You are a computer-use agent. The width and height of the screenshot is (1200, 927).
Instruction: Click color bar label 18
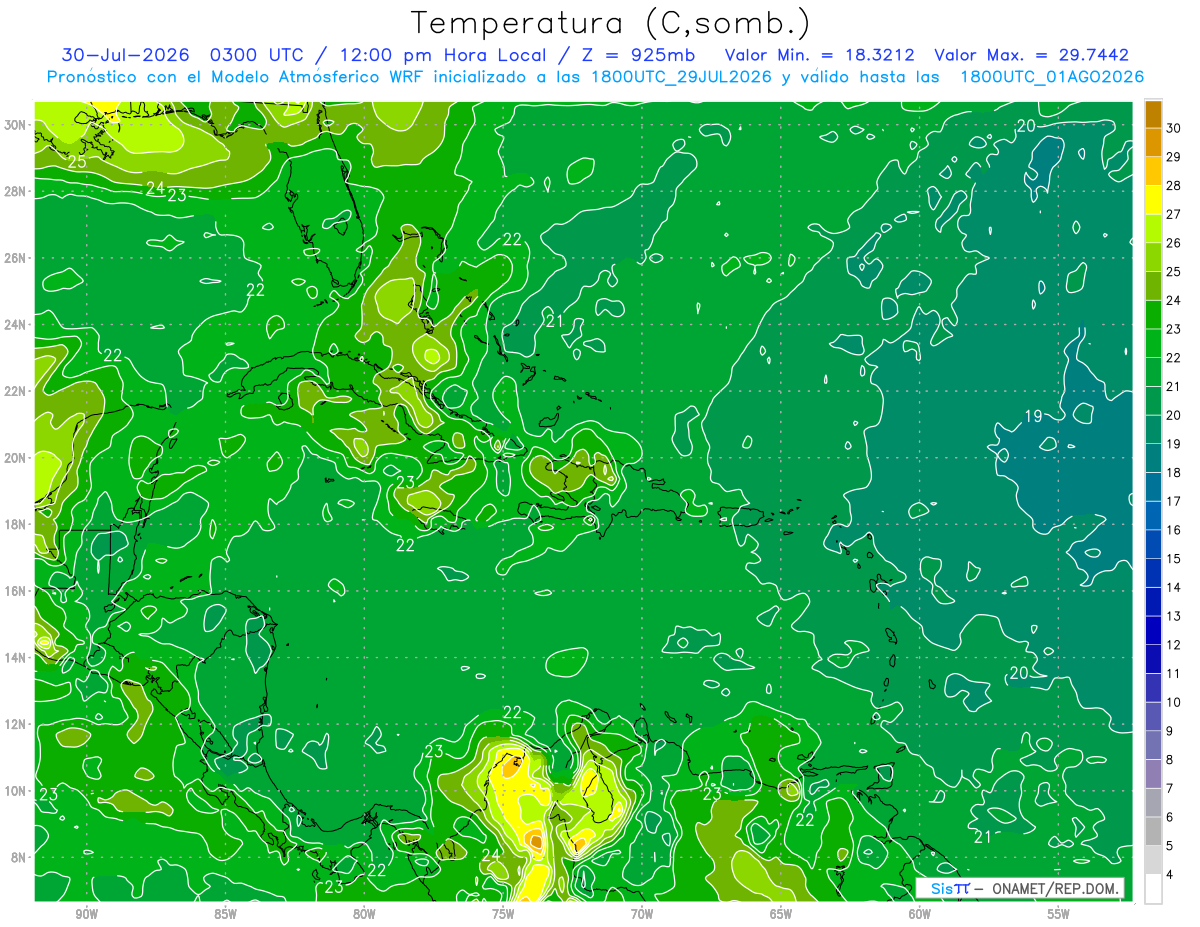pyautogui.click(x=1173, y=473)
